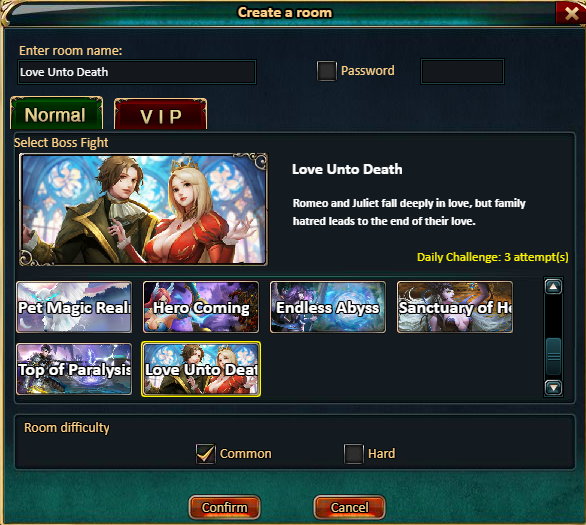Enable the Password checkbox
Viewport: 586px width, 525px height.
(x=327, y=71)
